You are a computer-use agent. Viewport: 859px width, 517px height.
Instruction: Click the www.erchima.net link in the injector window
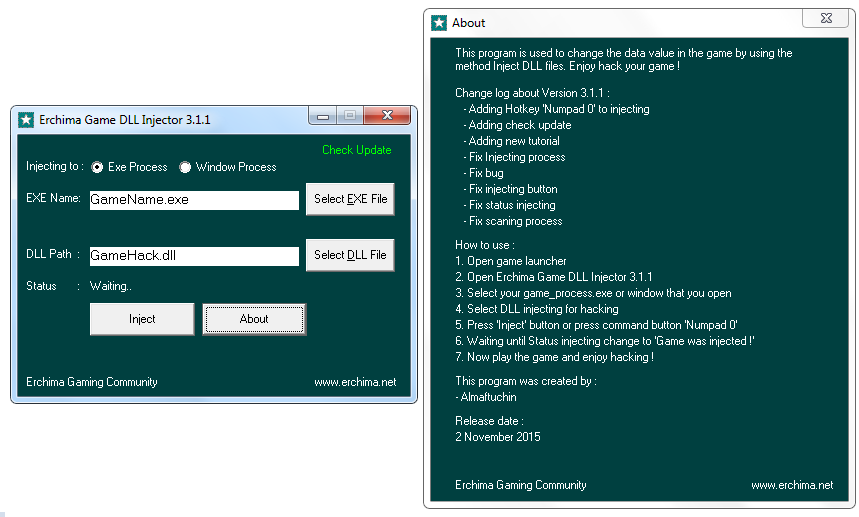click(x=355, y=382)
